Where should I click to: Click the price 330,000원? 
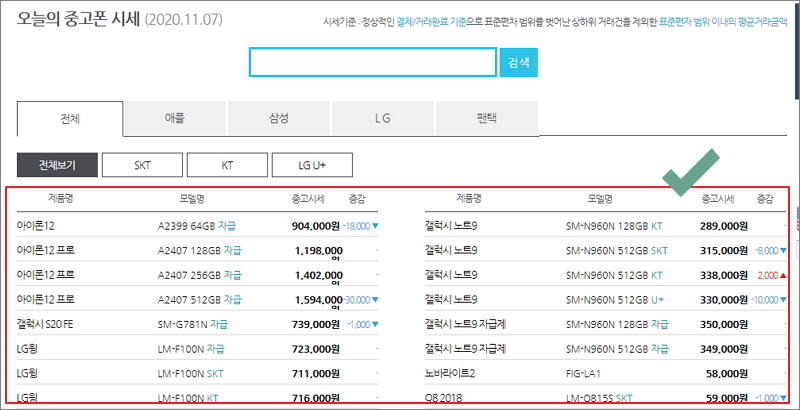(723, 300)
